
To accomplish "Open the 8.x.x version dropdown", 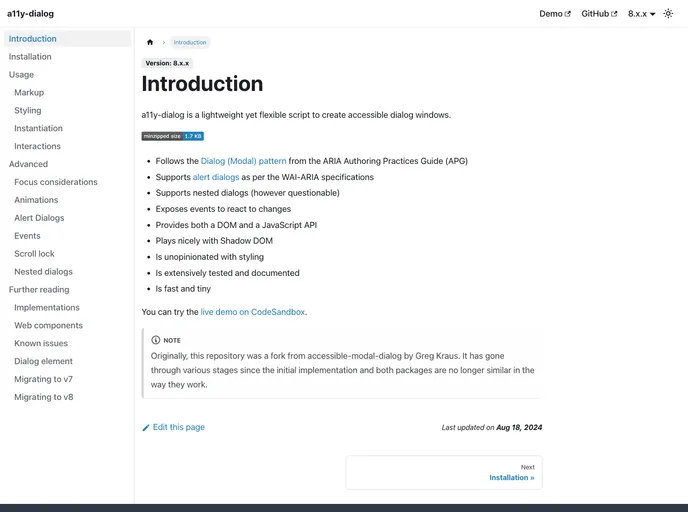I will 641,14.
